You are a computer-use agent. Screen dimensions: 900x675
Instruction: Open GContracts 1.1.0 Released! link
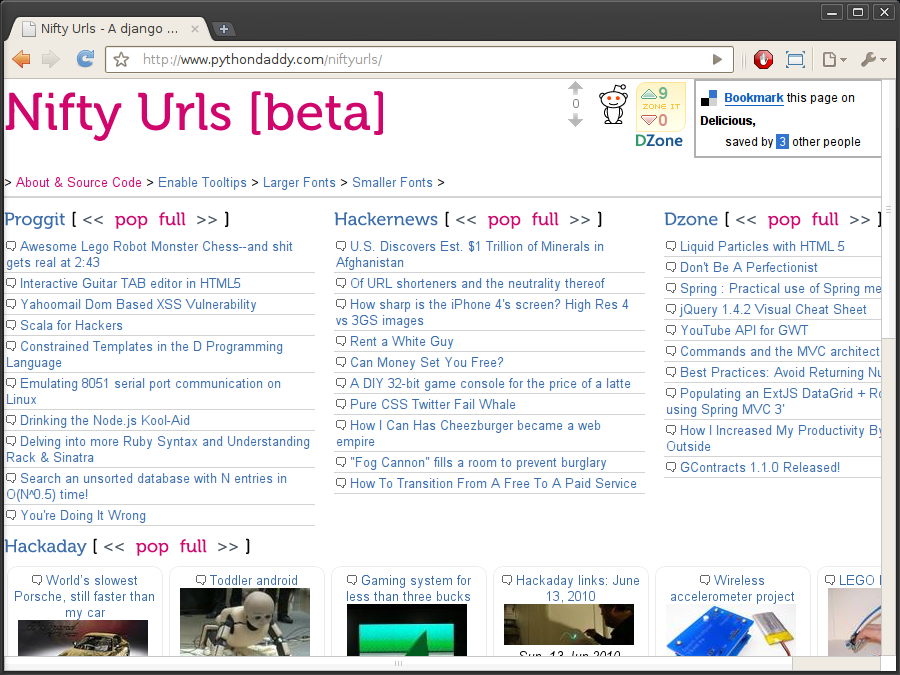coord(760,467)
